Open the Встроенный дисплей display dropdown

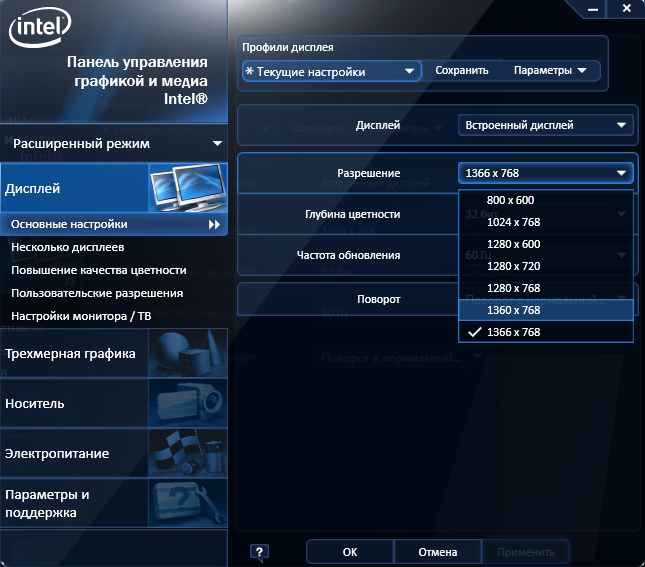[545, 125]
